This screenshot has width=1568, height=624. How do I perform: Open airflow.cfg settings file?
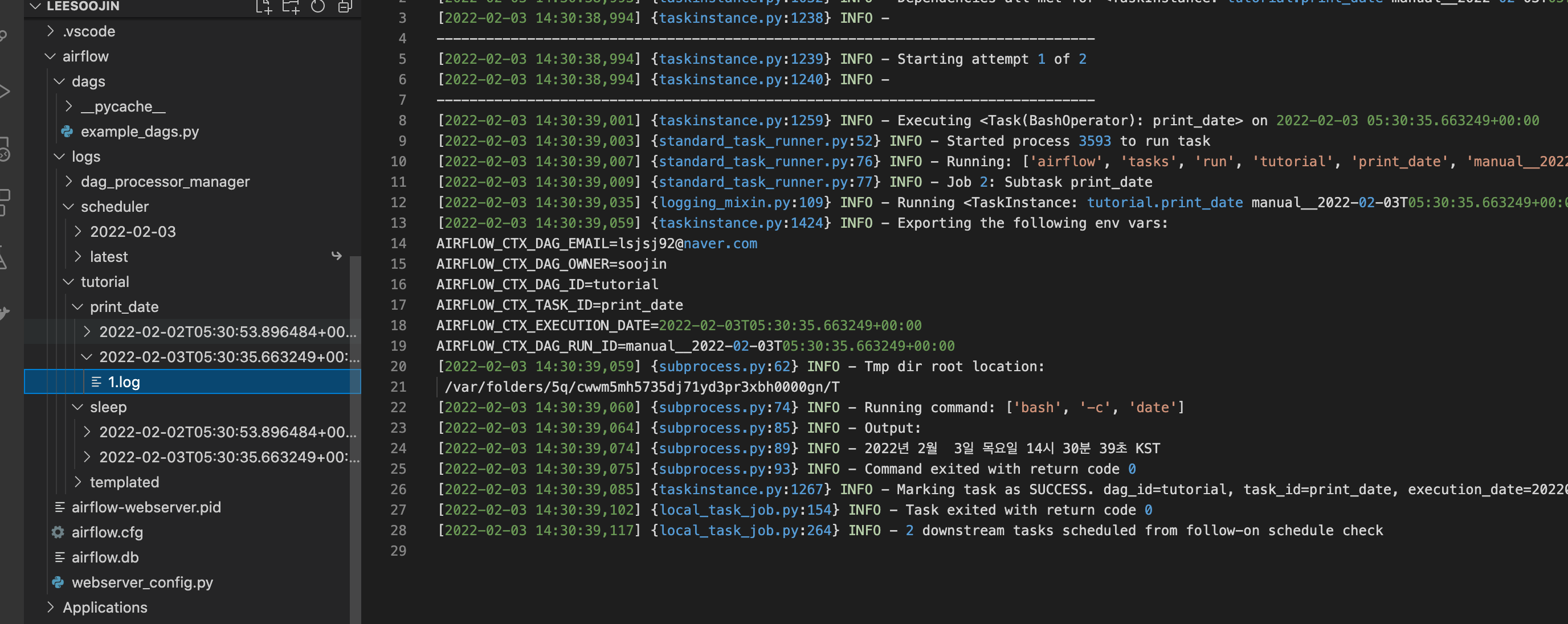pyautogui.click(x=107, y=532)
